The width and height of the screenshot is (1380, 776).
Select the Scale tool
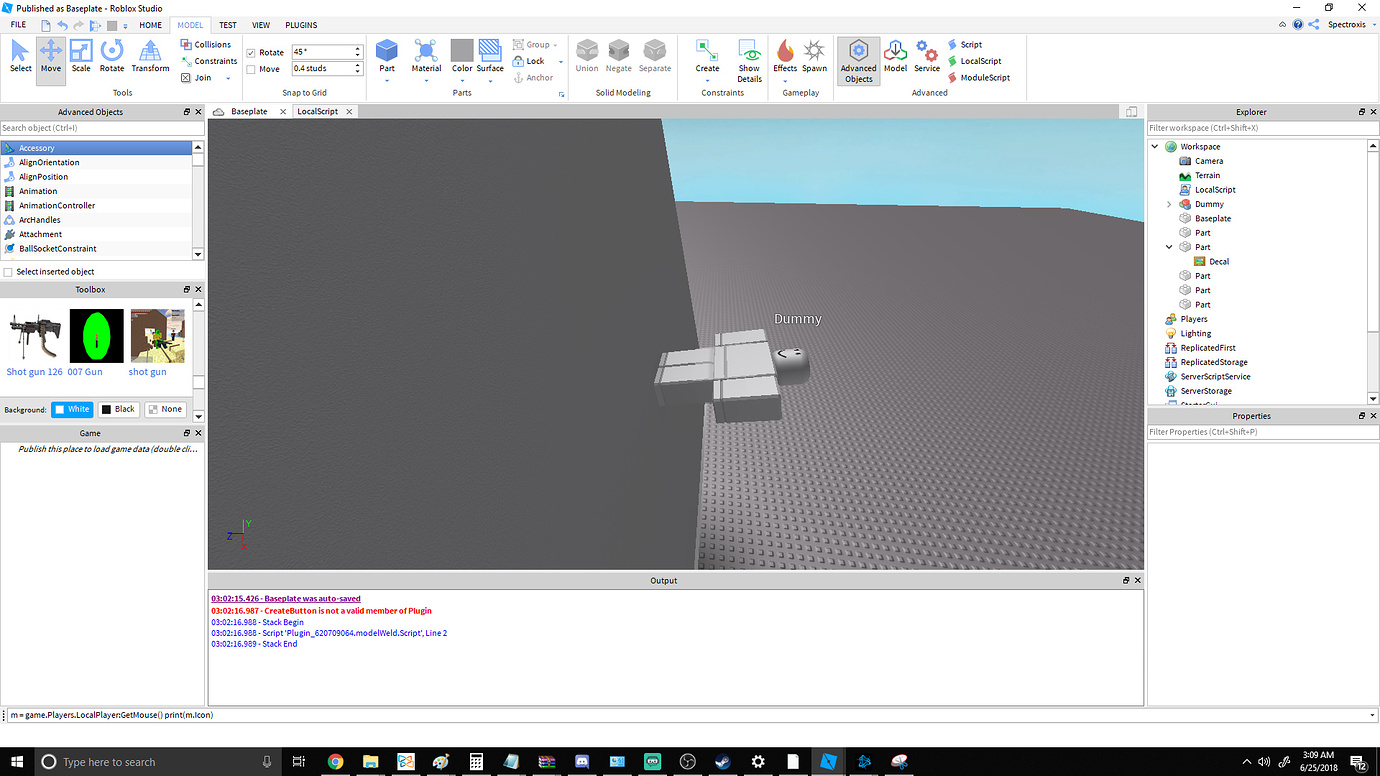pyautogui.click(x=81, y=60)
